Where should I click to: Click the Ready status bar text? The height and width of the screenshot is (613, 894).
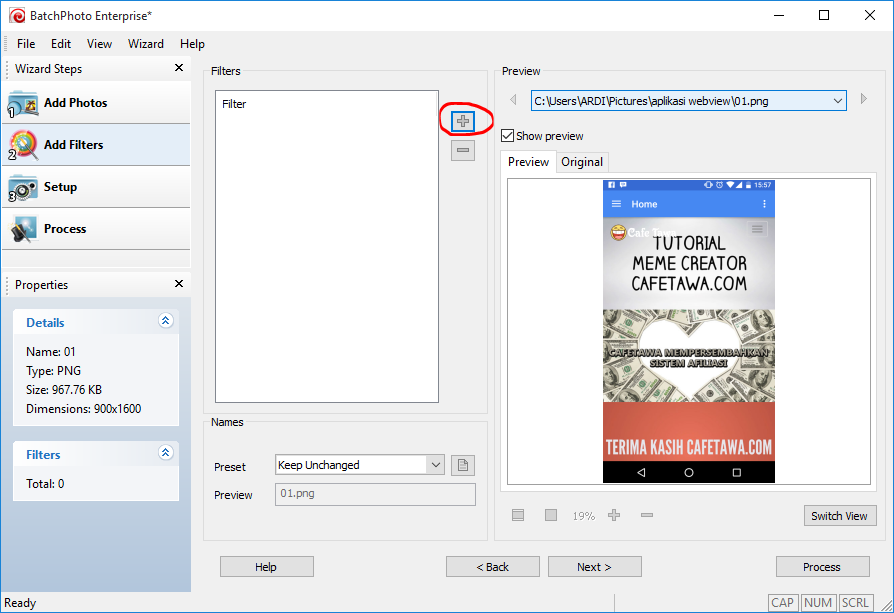pos(20,603)
